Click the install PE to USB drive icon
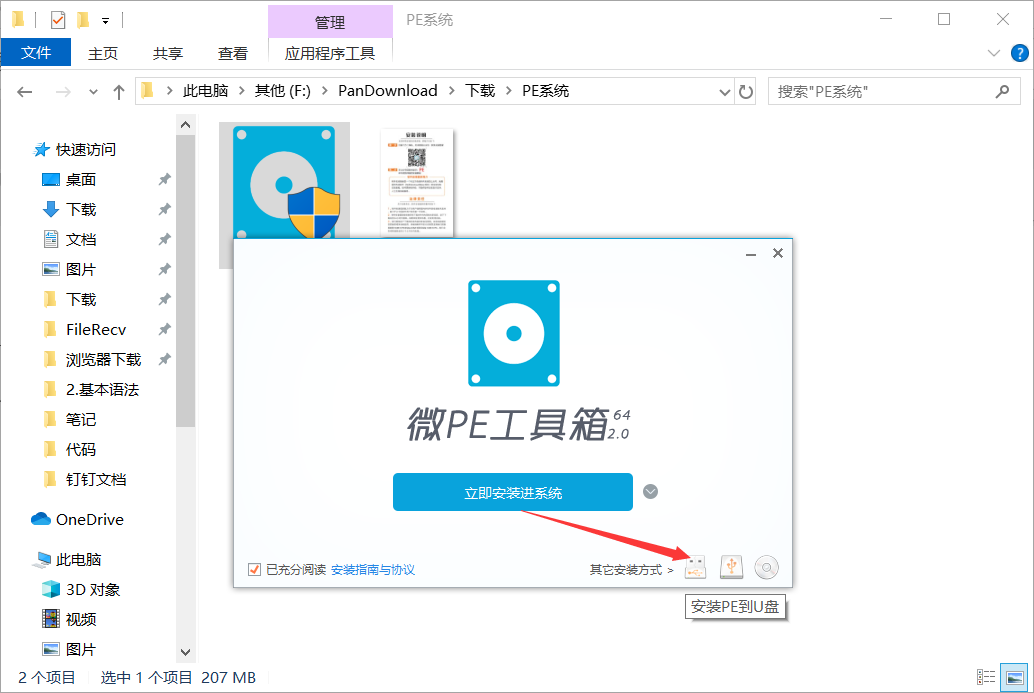This screenshot has height=693, width=1034. pos(695,567)
